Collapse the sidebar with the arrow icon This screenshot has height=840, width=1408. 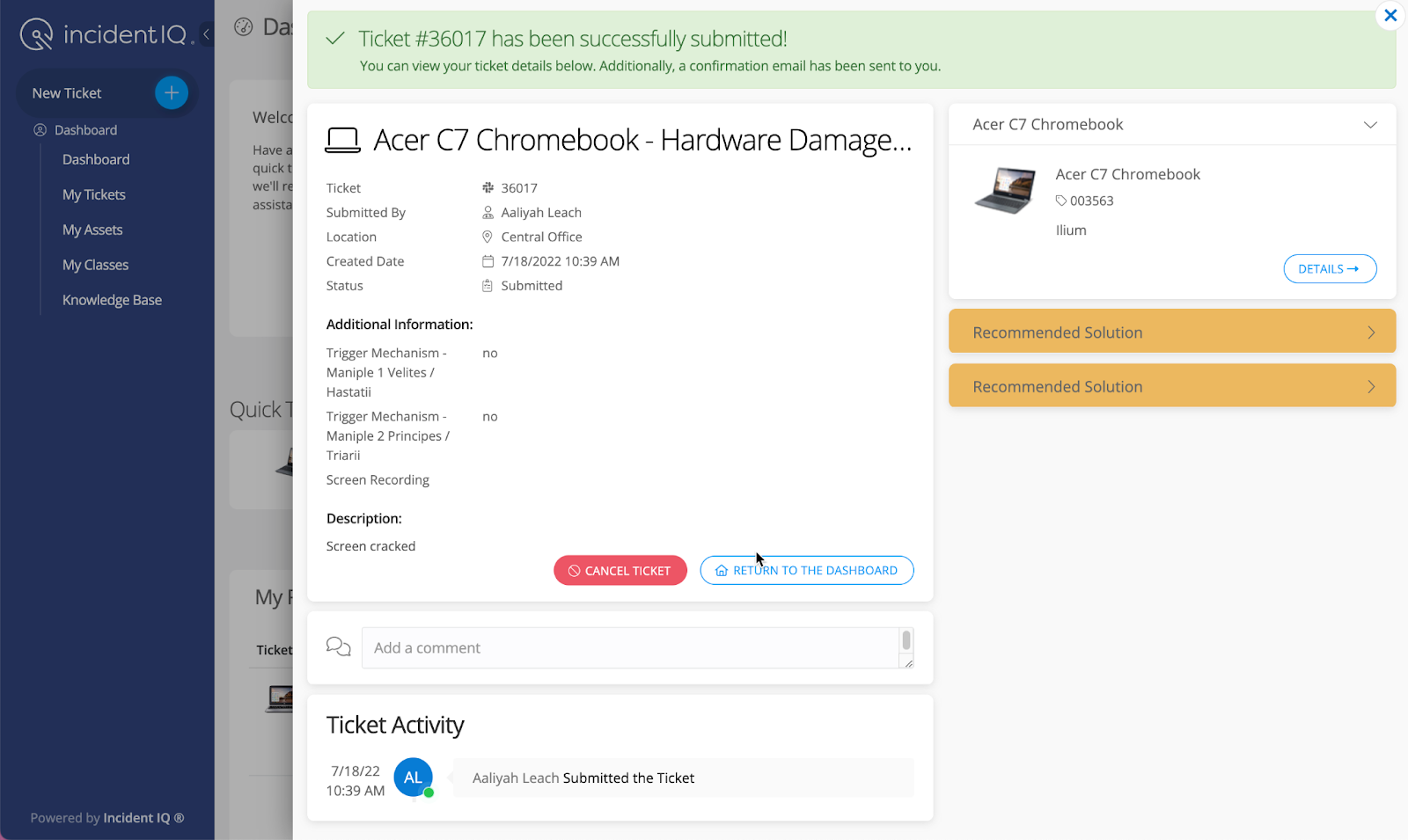[207, 34]
